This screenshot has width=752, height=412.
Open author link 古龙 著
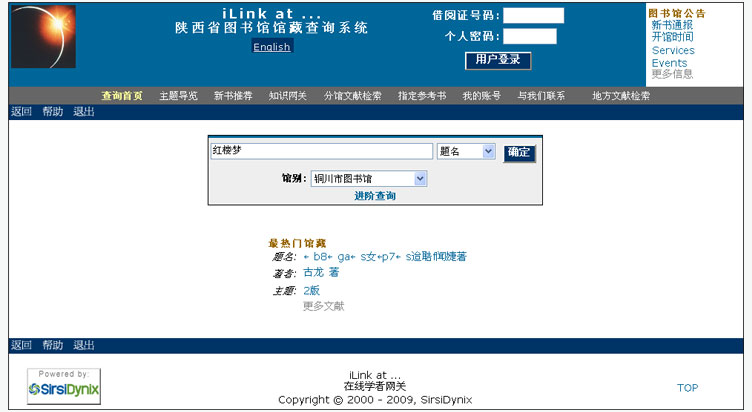tap(320, 272)
